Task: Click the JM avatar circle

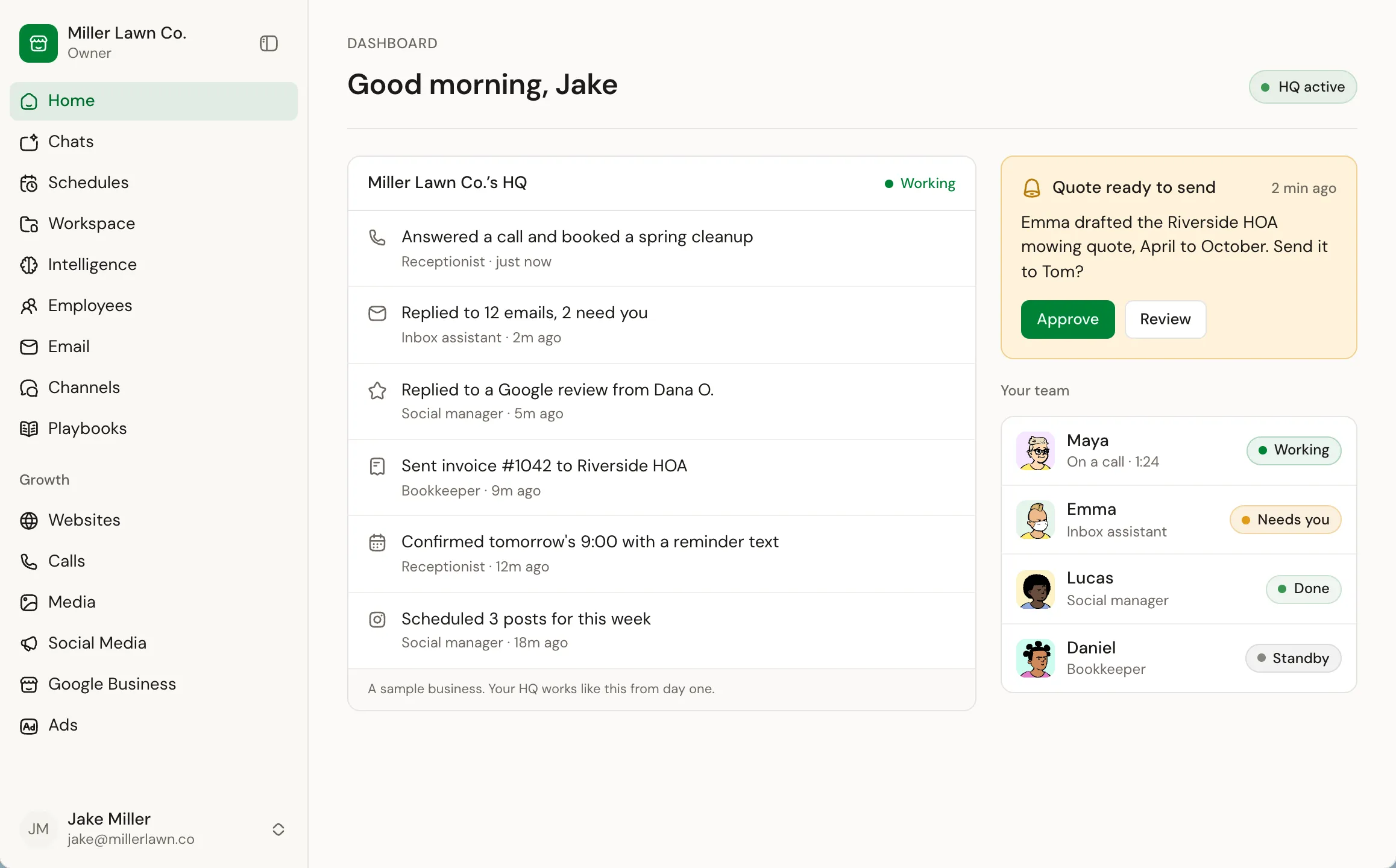Action: point(39,829)
